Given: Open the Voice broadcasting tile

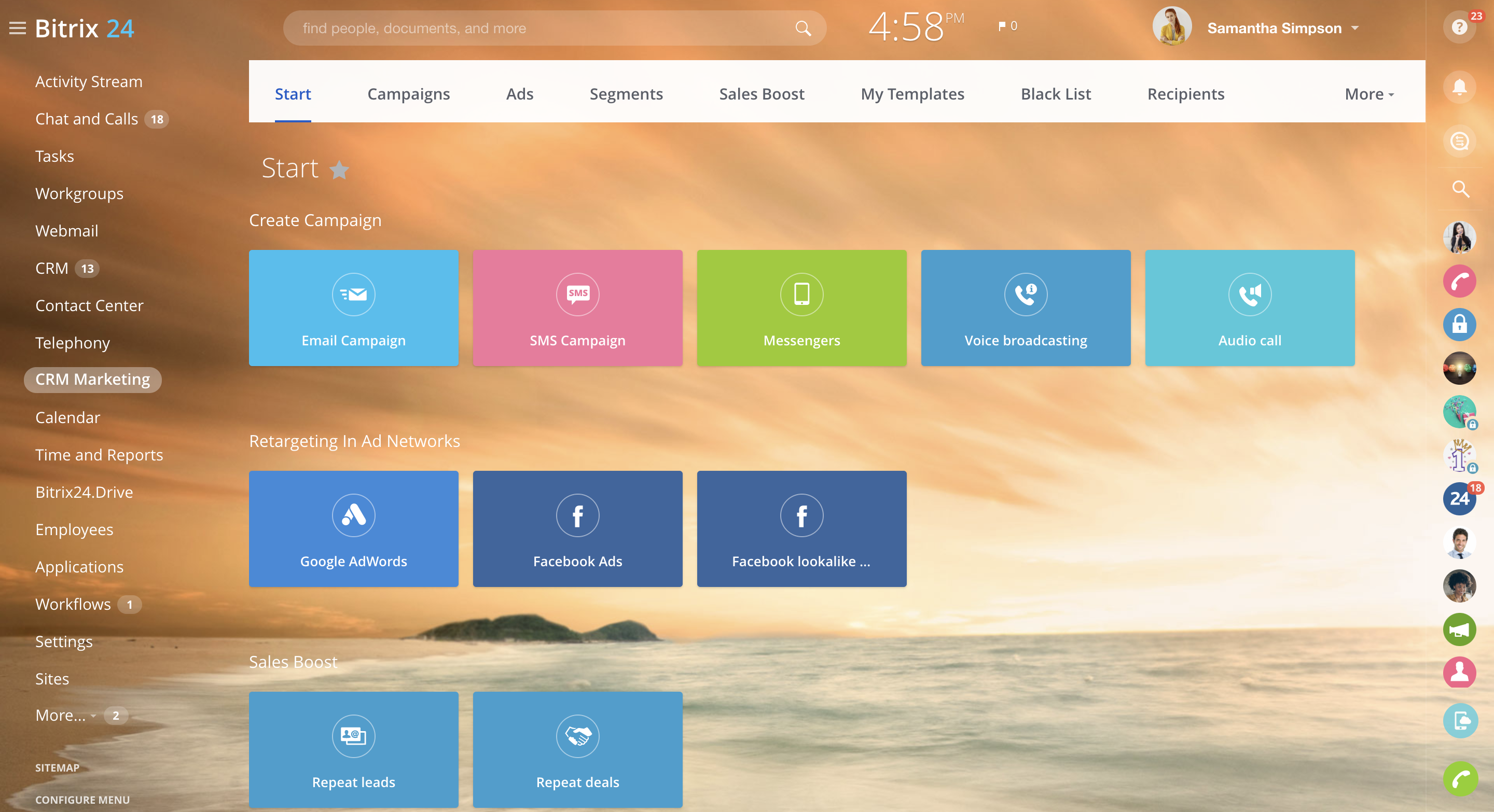Looking at the screenshot, I should tap(1025, 308).
